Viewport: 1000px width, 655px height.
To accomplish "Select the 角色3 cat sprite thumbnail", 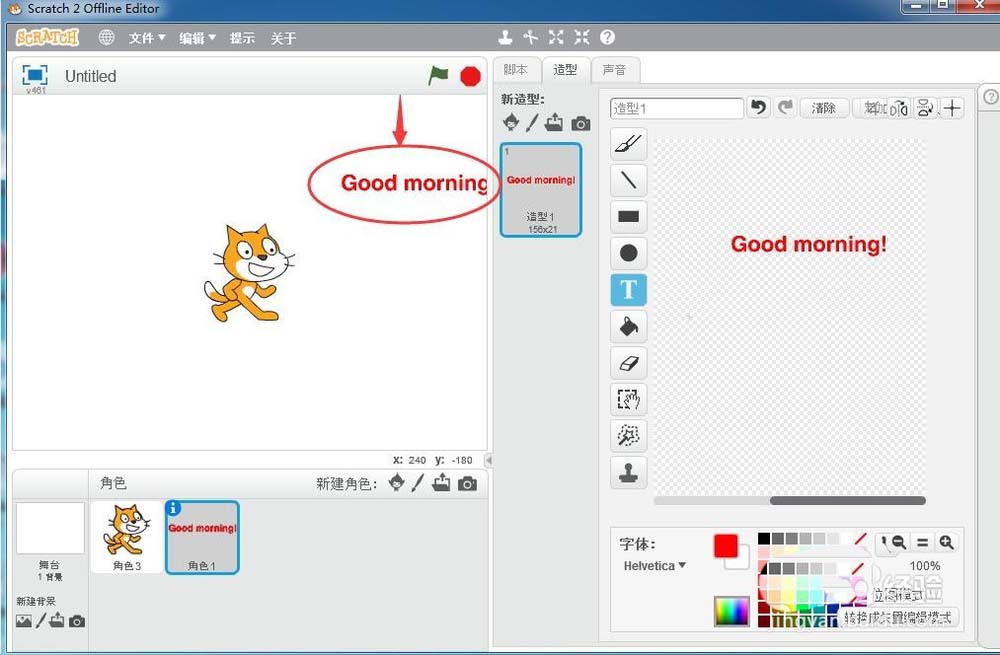I will (x=127, y=537).
